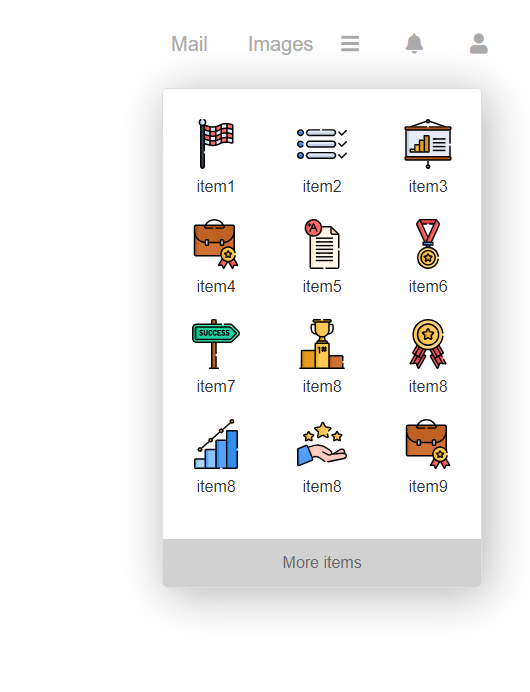Click the checkered flag item1 icon
This screenshot has height=692, width=530.
pos(216,144)
